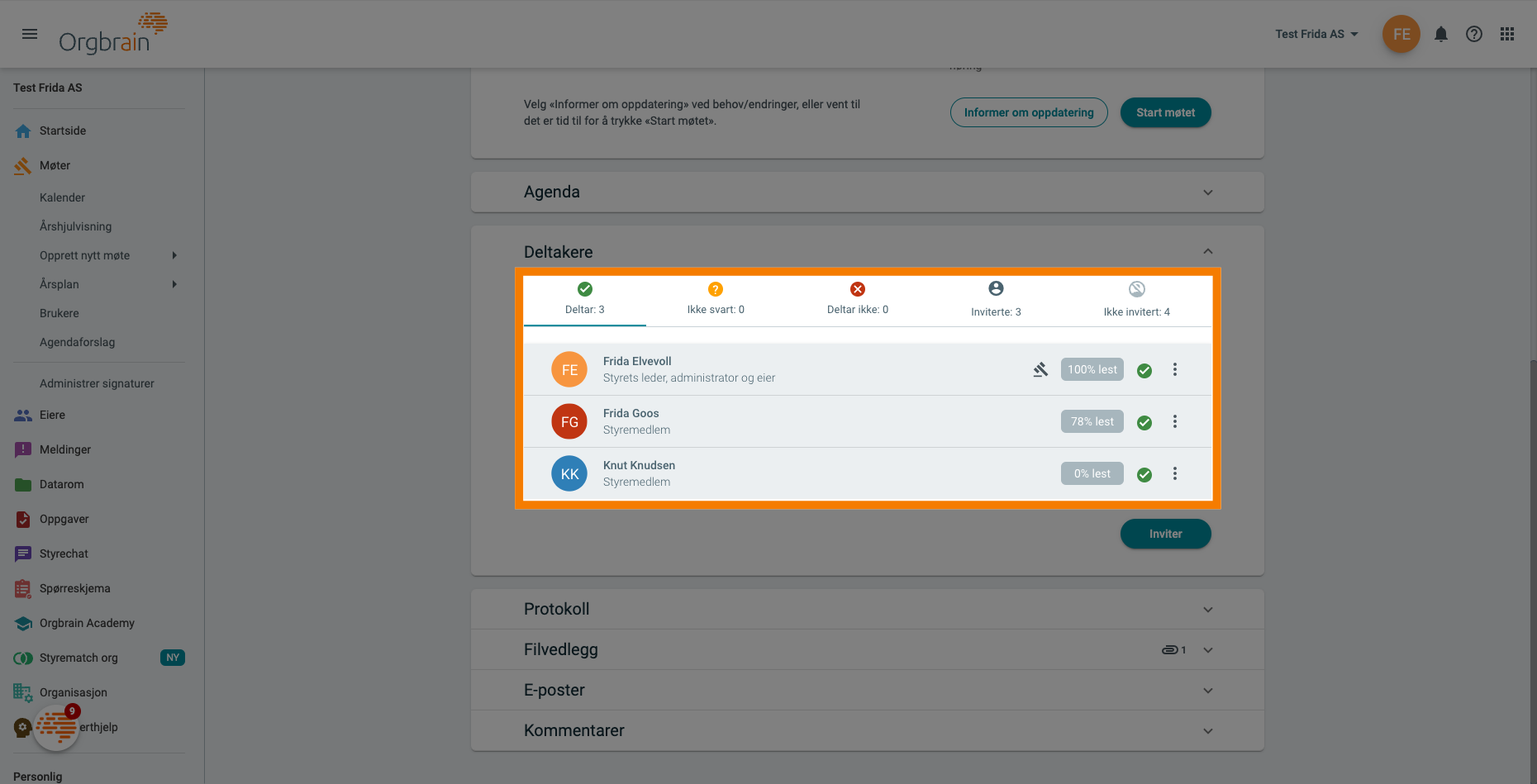Viewport: 1537px width, 784px height.
Task: Open Årshjulvisning
Action: point(75,226)
